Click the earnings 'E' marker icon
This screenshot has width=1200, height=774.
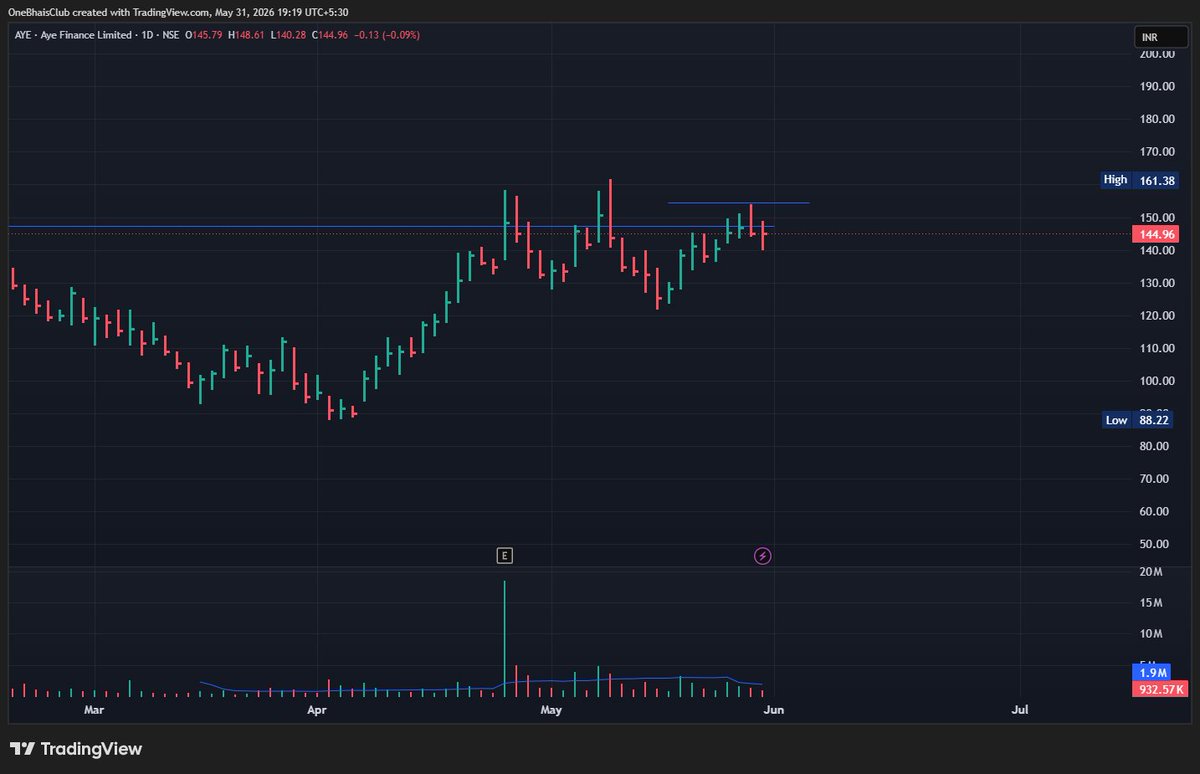point(505,555)
